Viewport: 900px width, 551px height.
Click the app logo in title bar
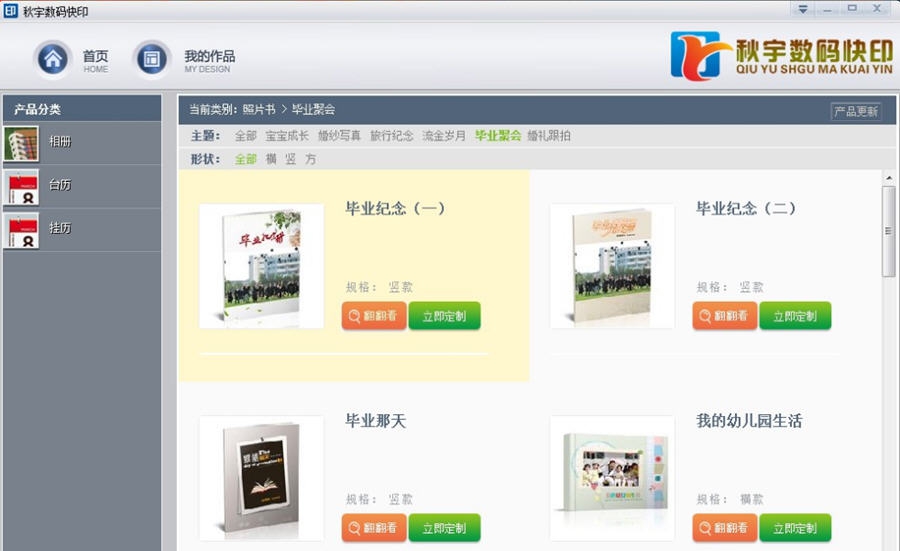click(x=10, y=10)
